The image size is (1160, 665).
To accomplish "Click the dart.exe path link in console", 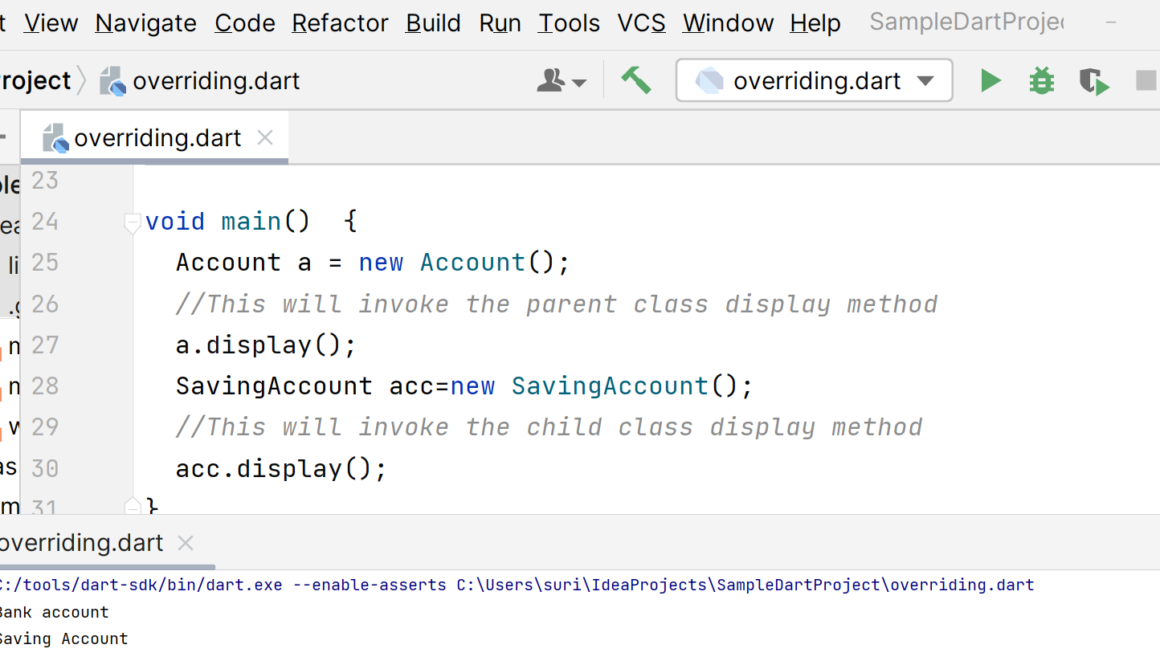I will point(140,585).
